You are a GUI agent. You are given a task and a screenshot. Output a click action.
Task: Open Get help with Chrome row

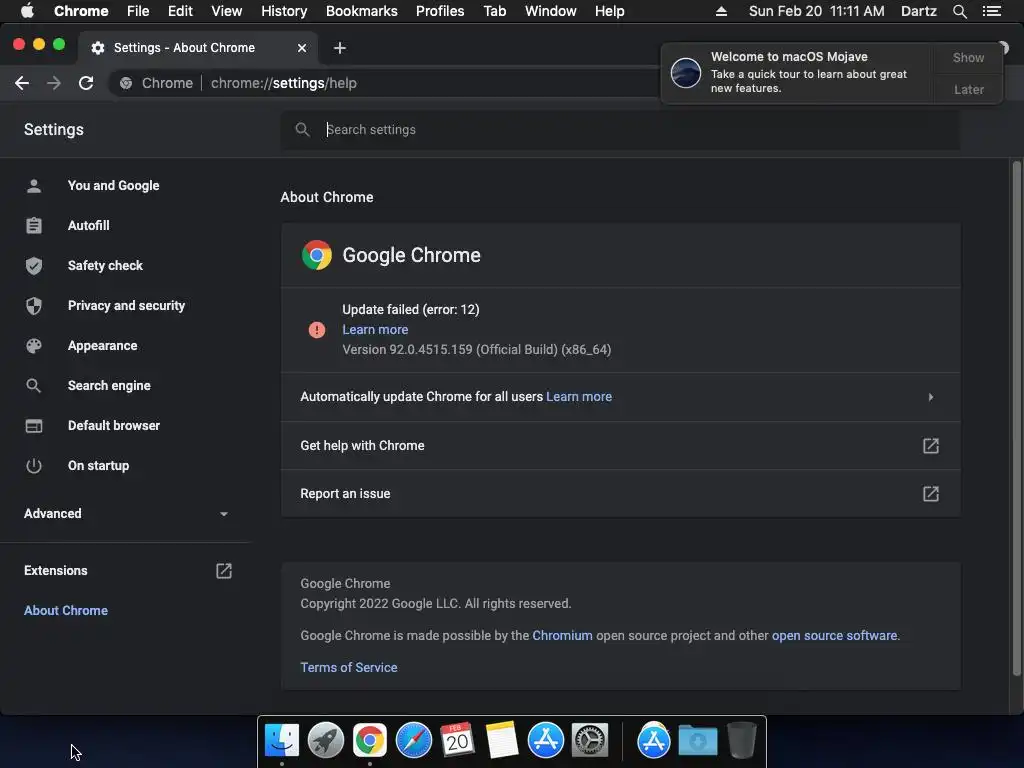point(620,445)
